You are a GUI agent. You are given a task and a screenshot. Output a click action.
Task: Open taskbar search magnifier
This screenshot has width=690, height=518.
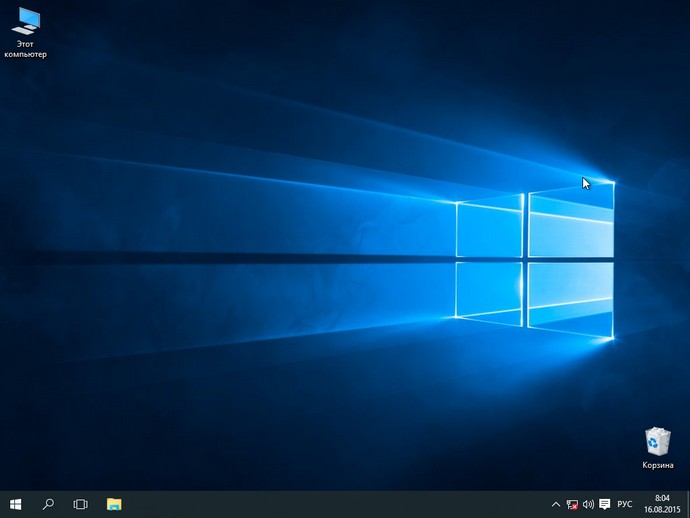pos(48,504)
